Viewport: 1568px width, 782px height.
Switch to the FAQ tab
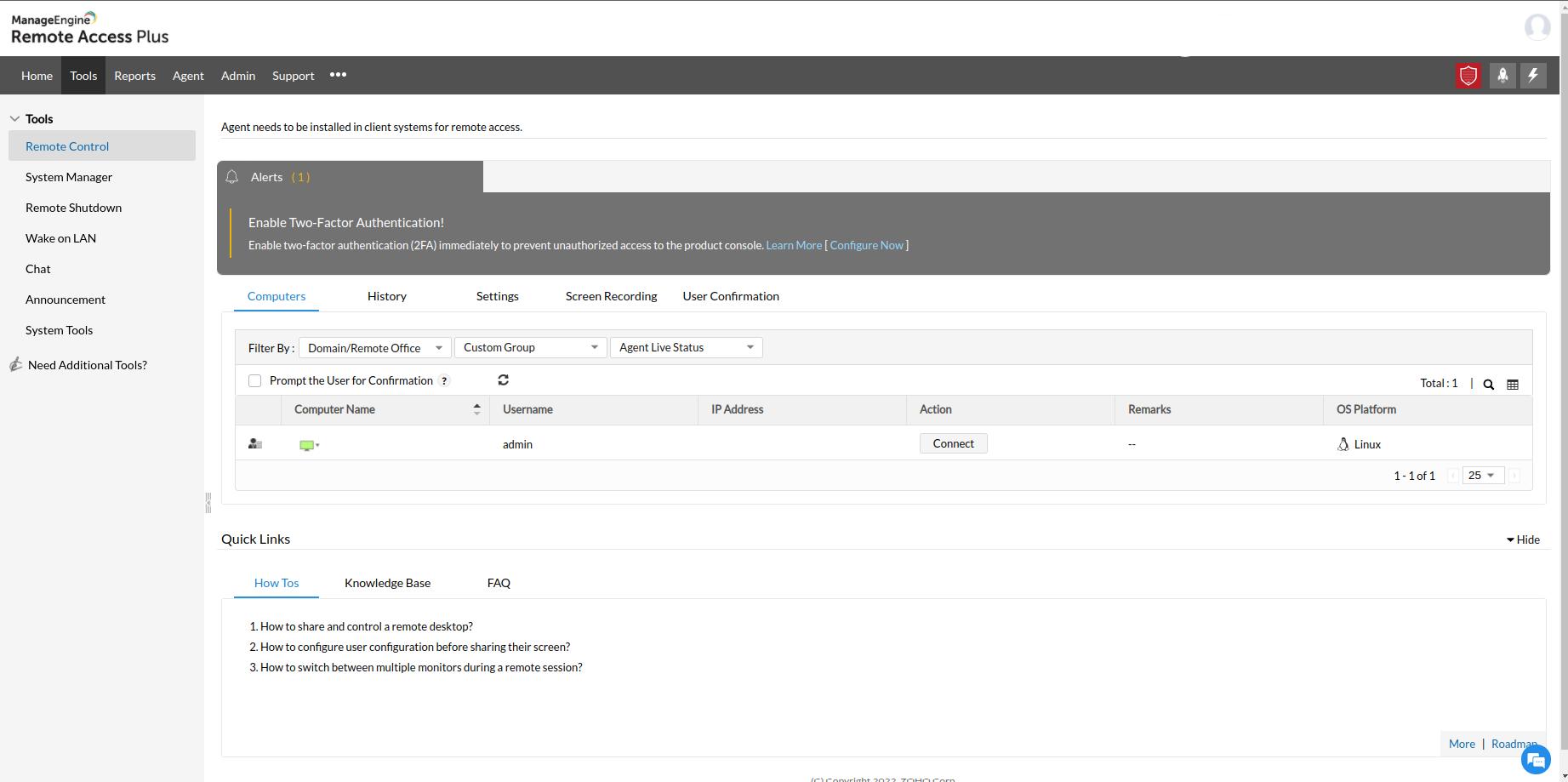click(x=499, y=583)
